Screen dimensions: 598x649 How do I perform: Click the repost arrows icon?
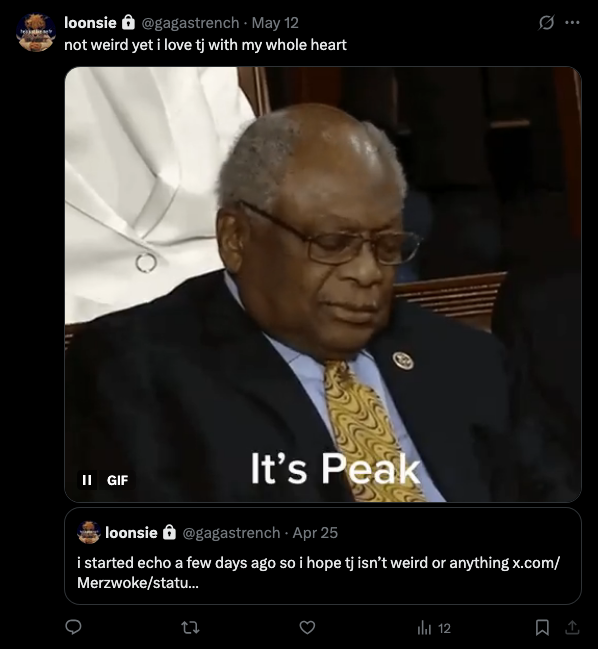coord(190,628)
